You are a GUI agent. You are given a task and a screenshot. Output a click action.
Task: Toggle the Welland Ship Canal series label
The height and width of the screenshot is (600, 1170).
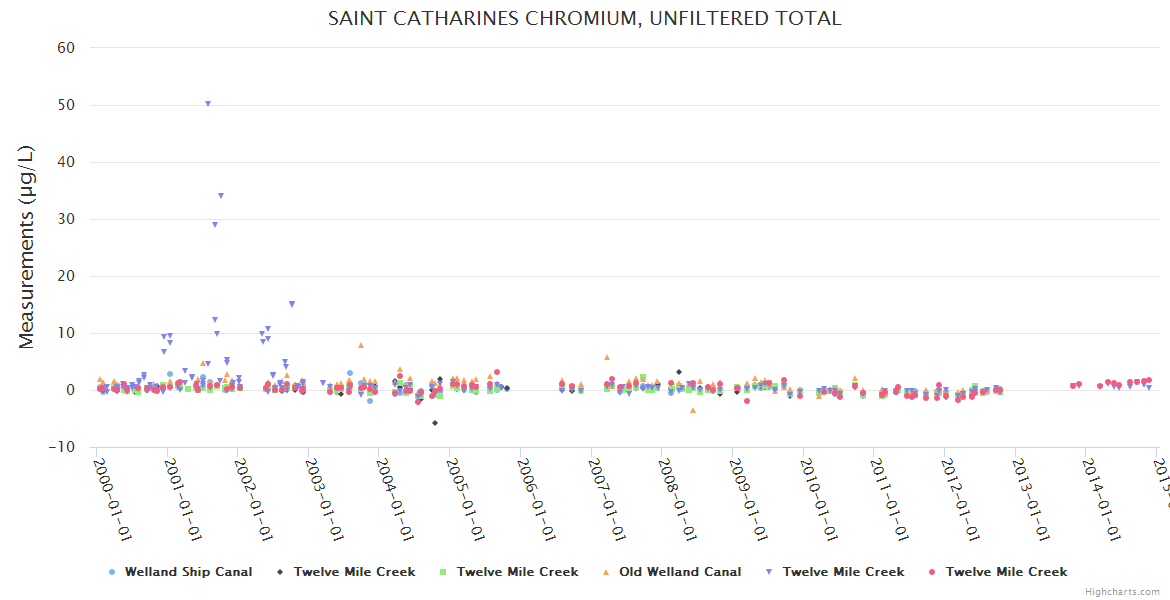tap(188, 572)
